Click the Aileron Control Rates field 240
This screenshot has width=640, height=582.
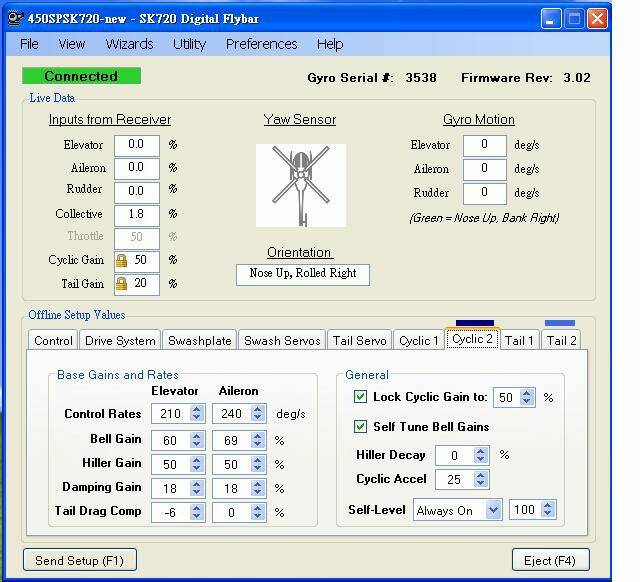tap(239, 413)
